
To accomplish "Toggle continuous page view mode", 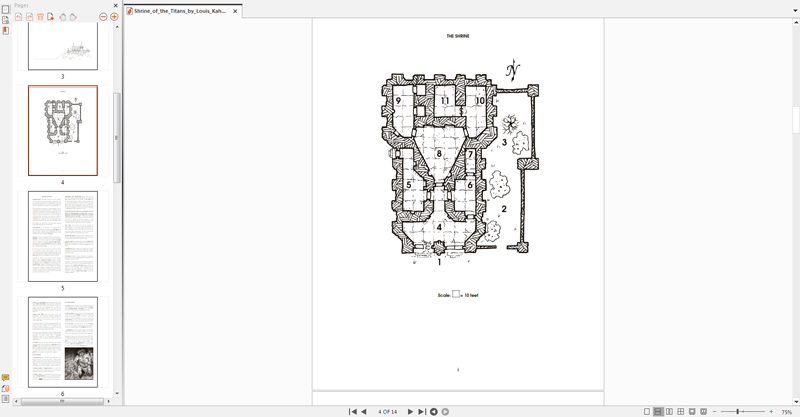I will point(658,412).
